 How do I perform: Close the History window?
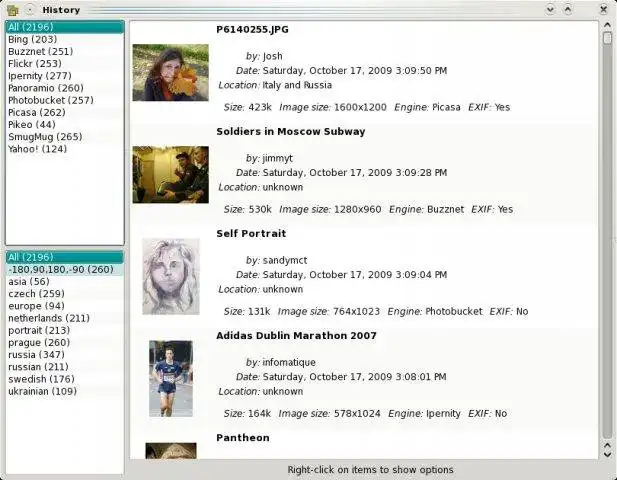coord(603,9)
